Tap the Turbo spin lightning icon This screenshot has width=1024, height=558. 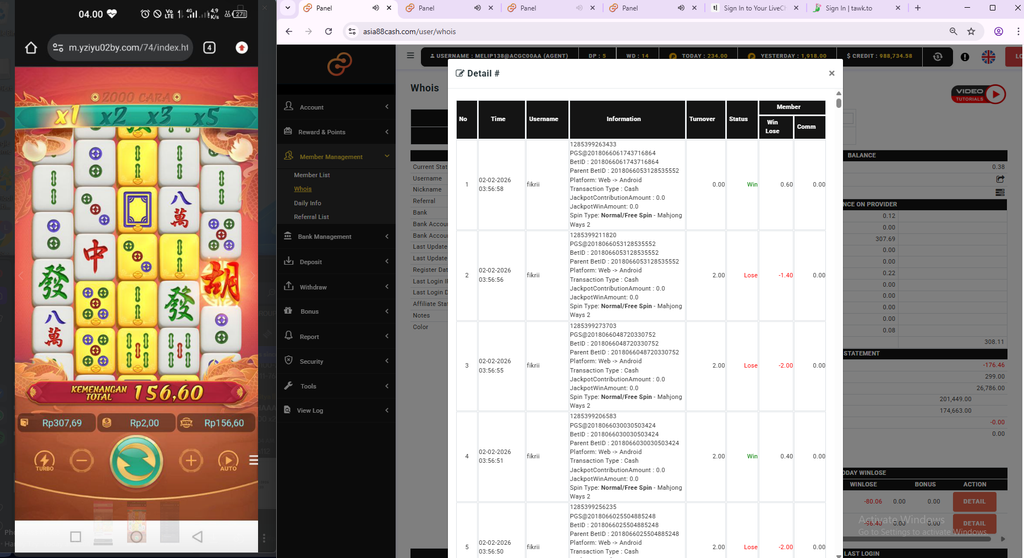tap(44, 461)
